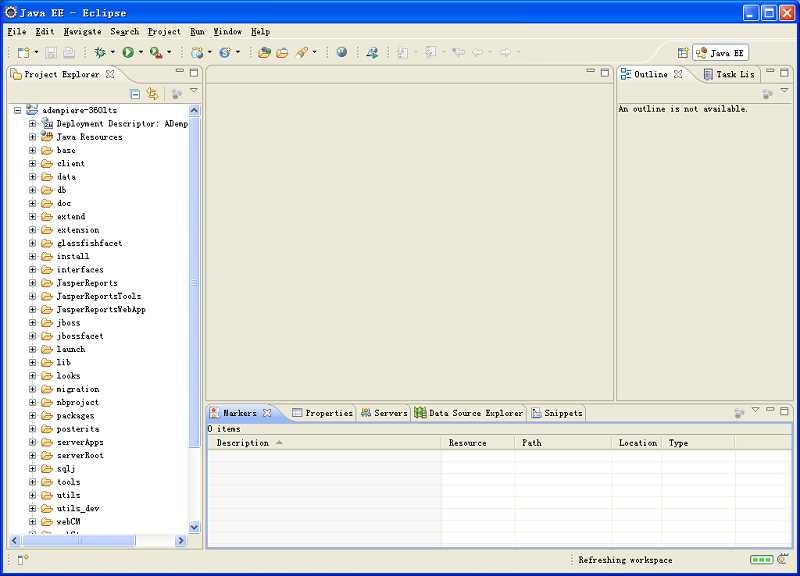Sort markers by Description column header
This screenshot has height=576, width=800.
[x=324, y=443]
